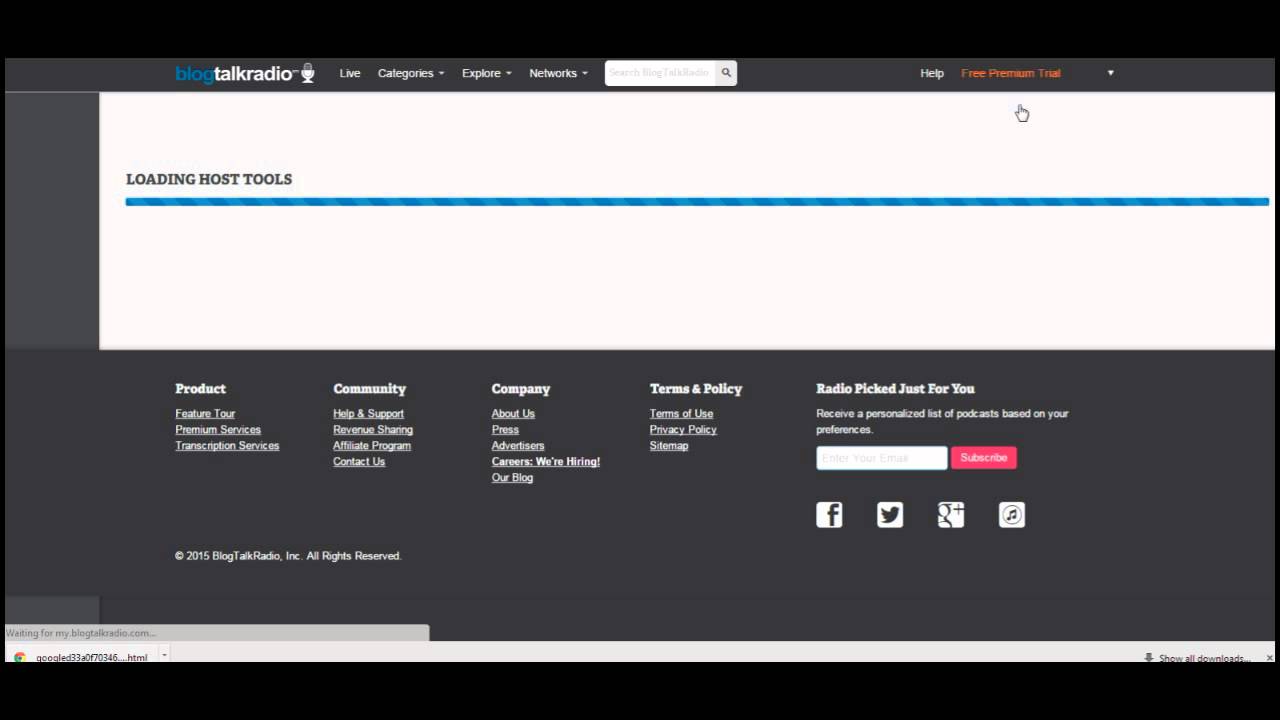The width and height of the screenshot is (1280, 720).
Task: Open the About Us link
Action: pos(513,414)
